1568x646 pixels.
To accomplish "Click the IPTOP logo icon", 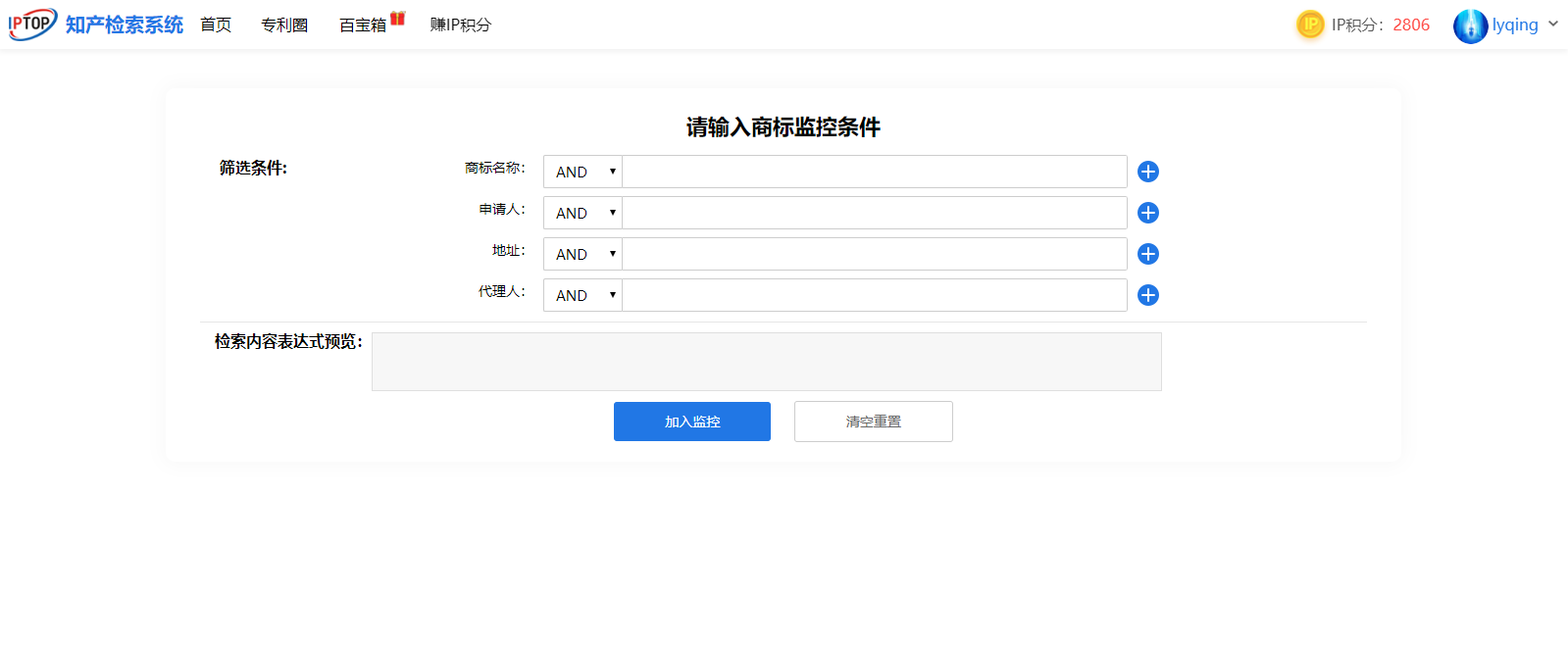I will pos(32,25).
